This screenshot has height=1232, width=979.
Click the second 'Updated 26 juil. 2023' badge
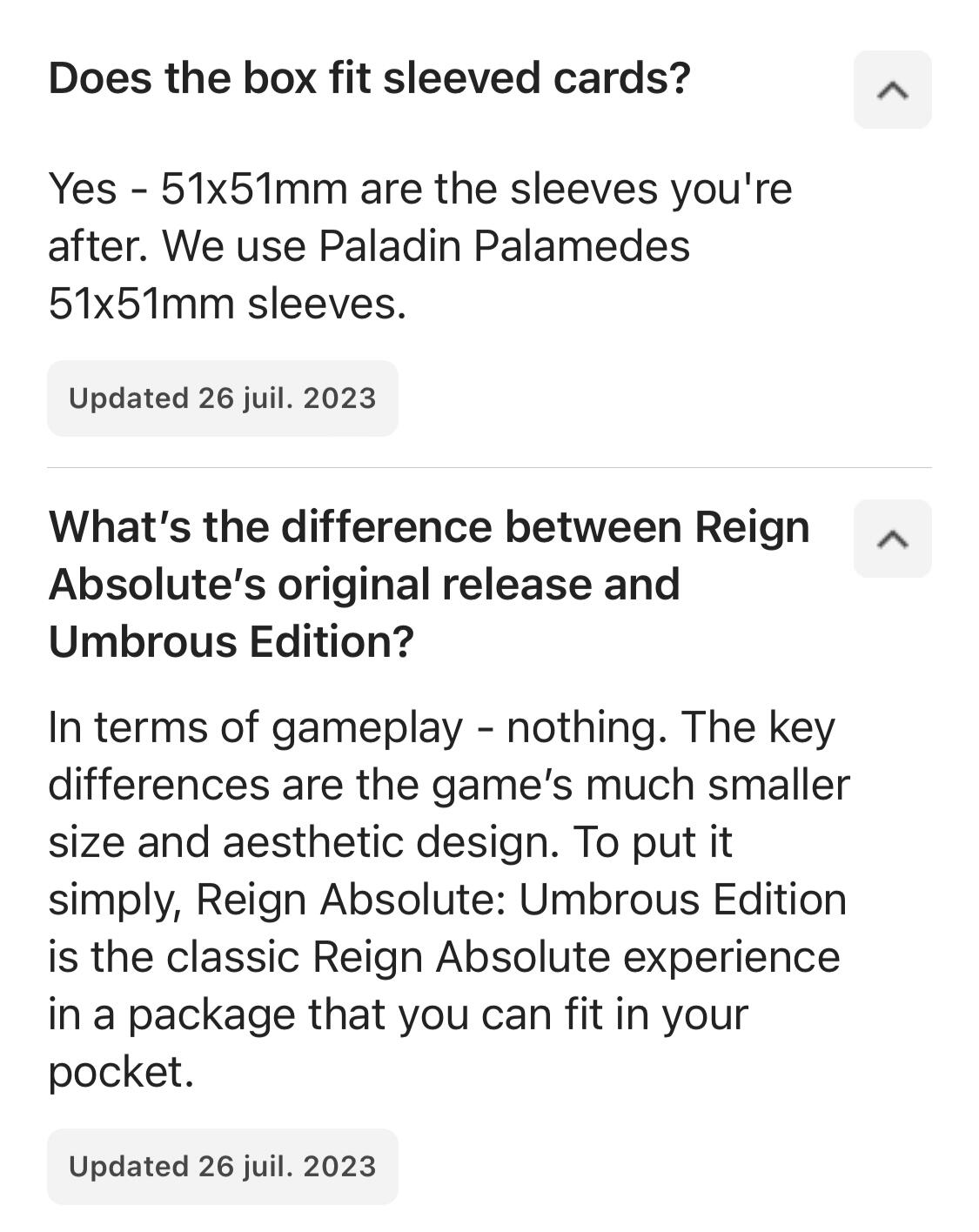click(223, 1167)
